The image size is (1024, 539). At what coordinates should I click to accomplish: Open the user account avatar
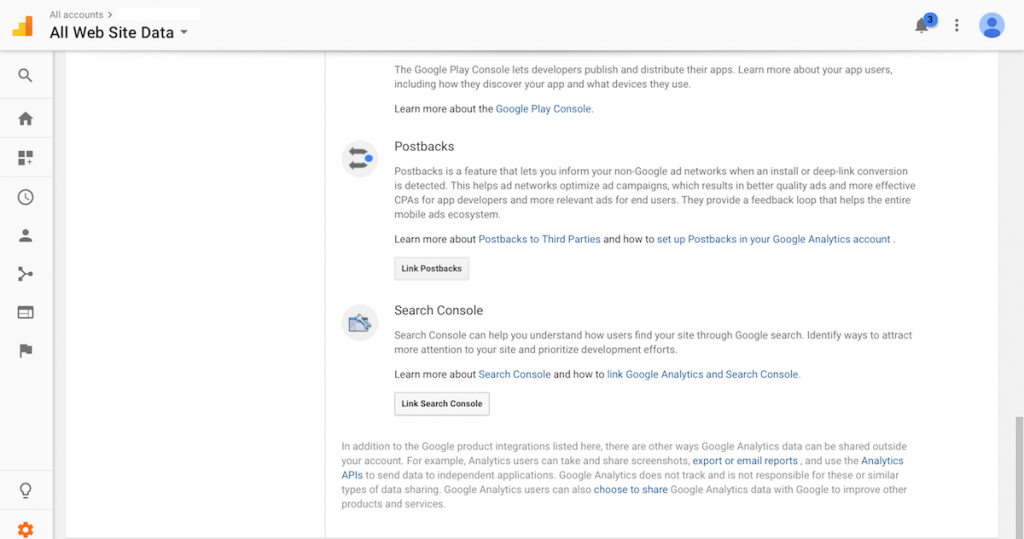(x=991, y=25)
